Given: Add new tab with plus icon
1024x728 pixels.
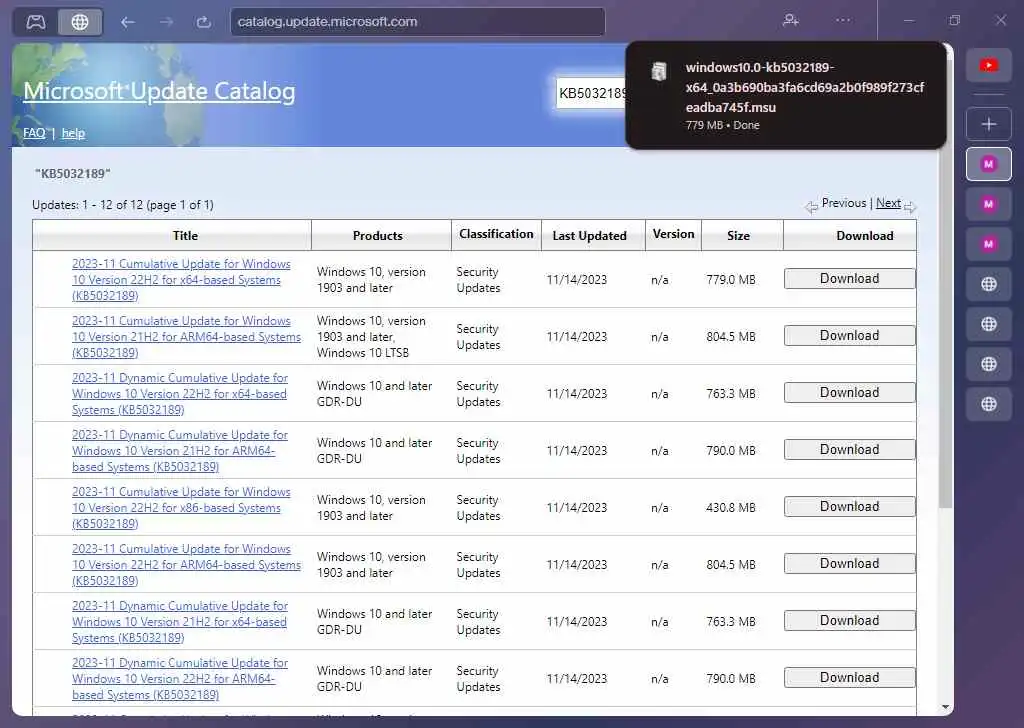Looking at the screenshot, I should point(989,124).
